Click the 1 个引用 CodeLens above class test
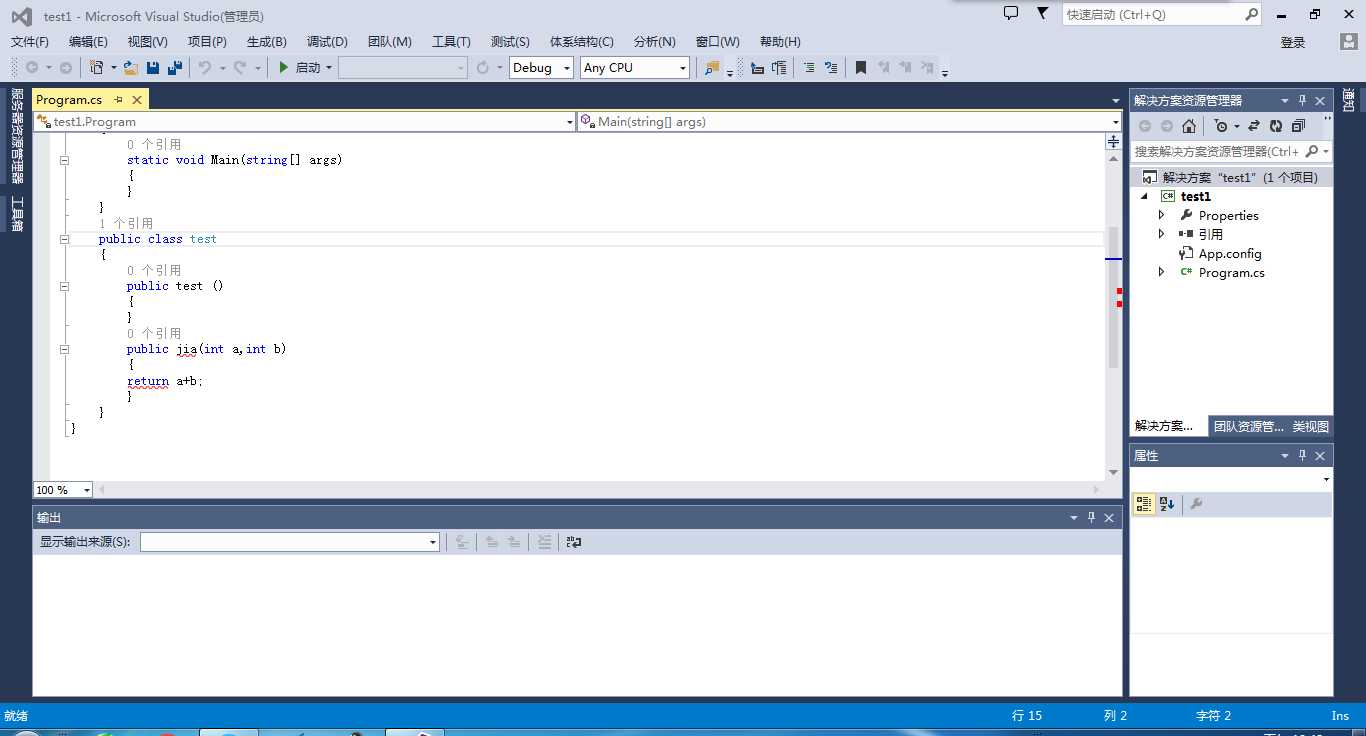 [126, 223]
